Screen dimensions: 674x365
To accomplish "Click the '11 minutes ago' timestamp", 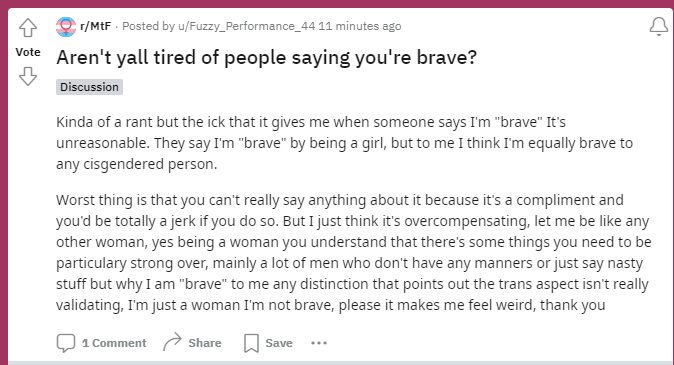I will (x=360, y=26).
